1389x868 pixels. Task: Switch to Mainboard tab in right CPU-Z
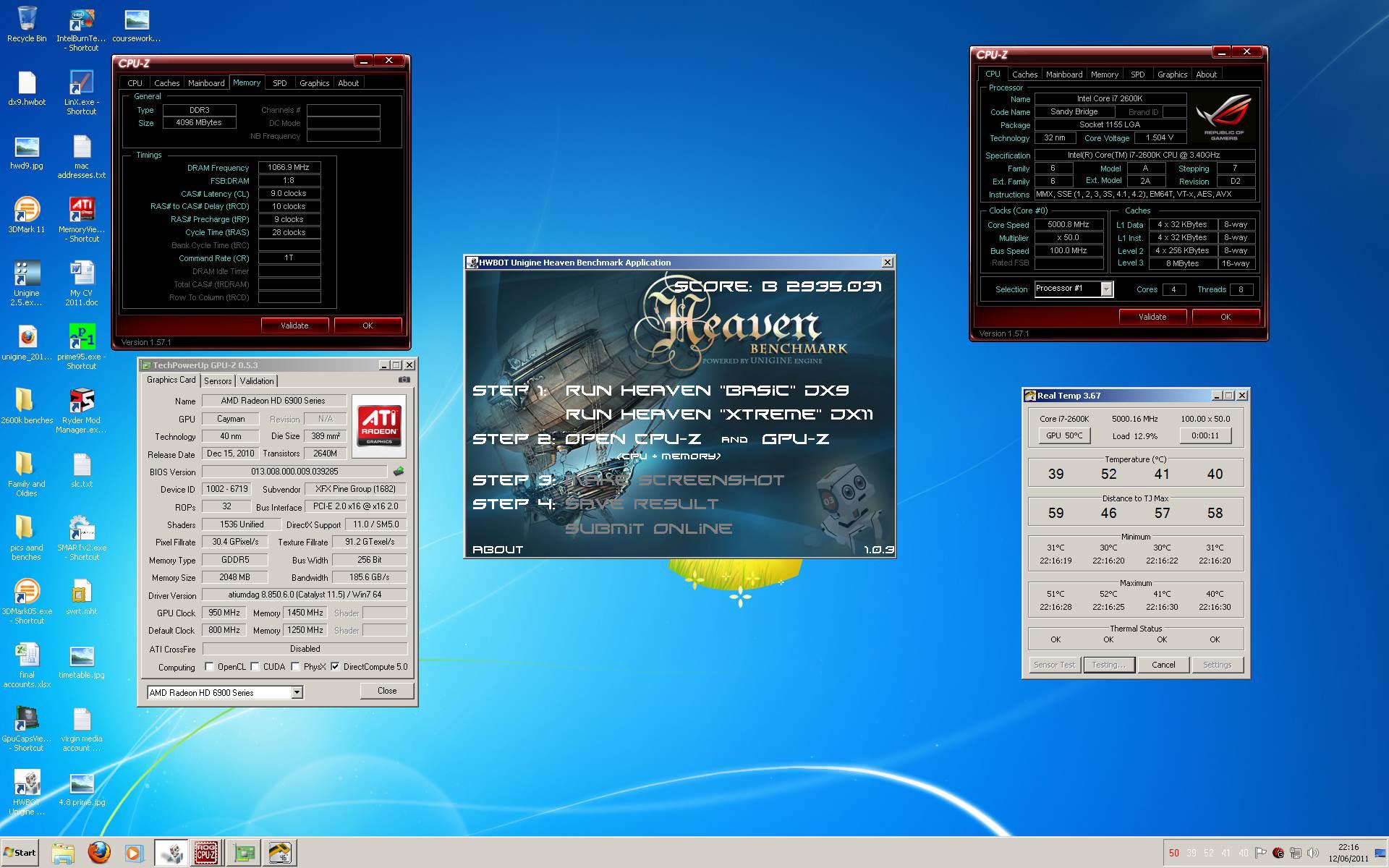[1064, 75]
